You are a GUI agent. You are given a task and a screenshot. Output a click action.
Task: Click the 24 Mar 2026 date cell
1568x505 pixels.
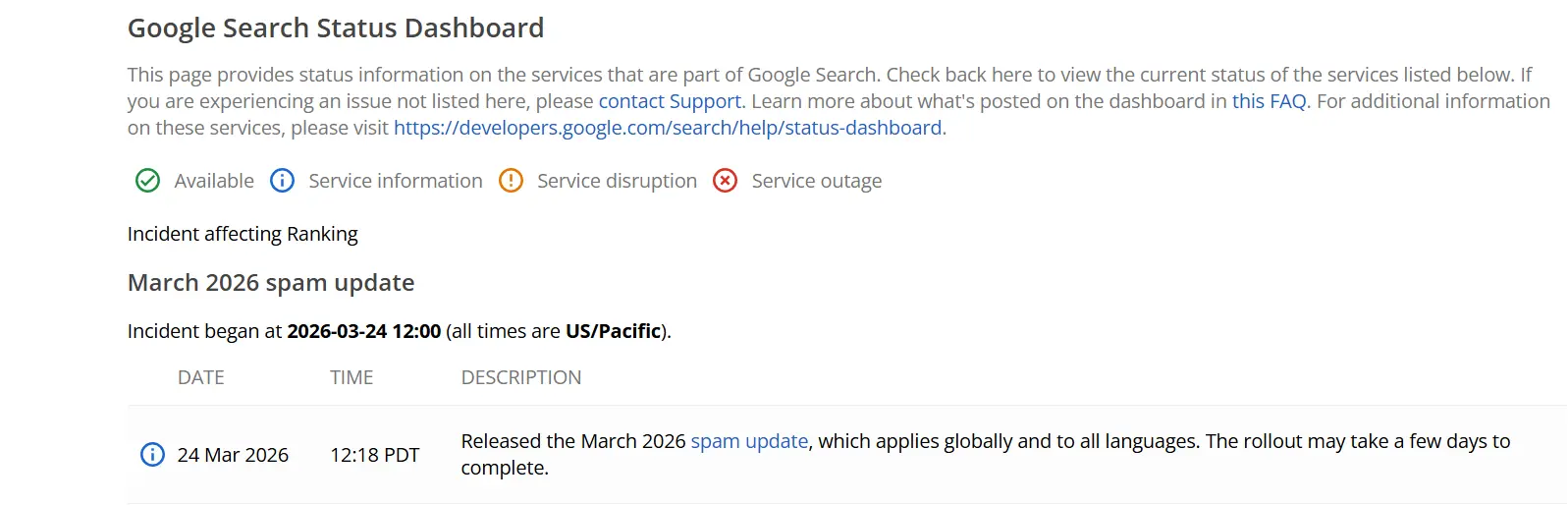[233, 455]
